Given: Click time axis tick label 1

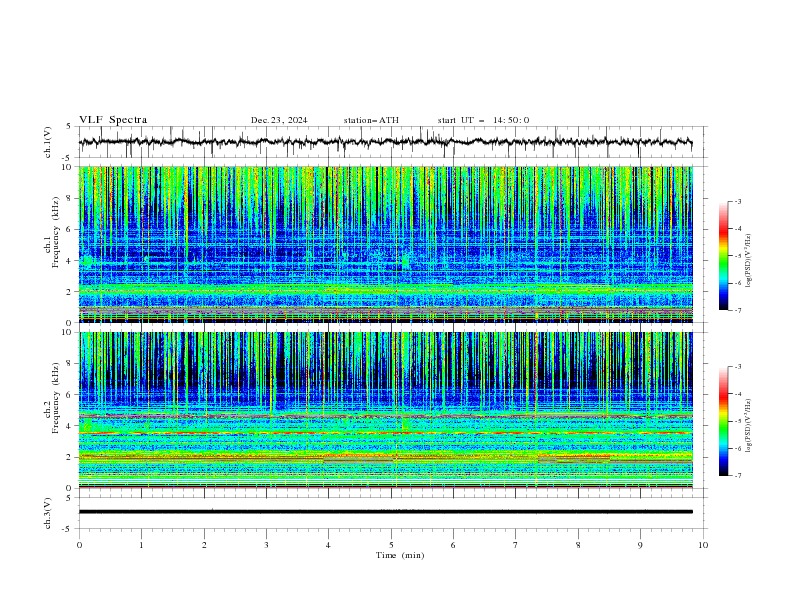Looking at the screenshot, I should click(x=141, y=545).
